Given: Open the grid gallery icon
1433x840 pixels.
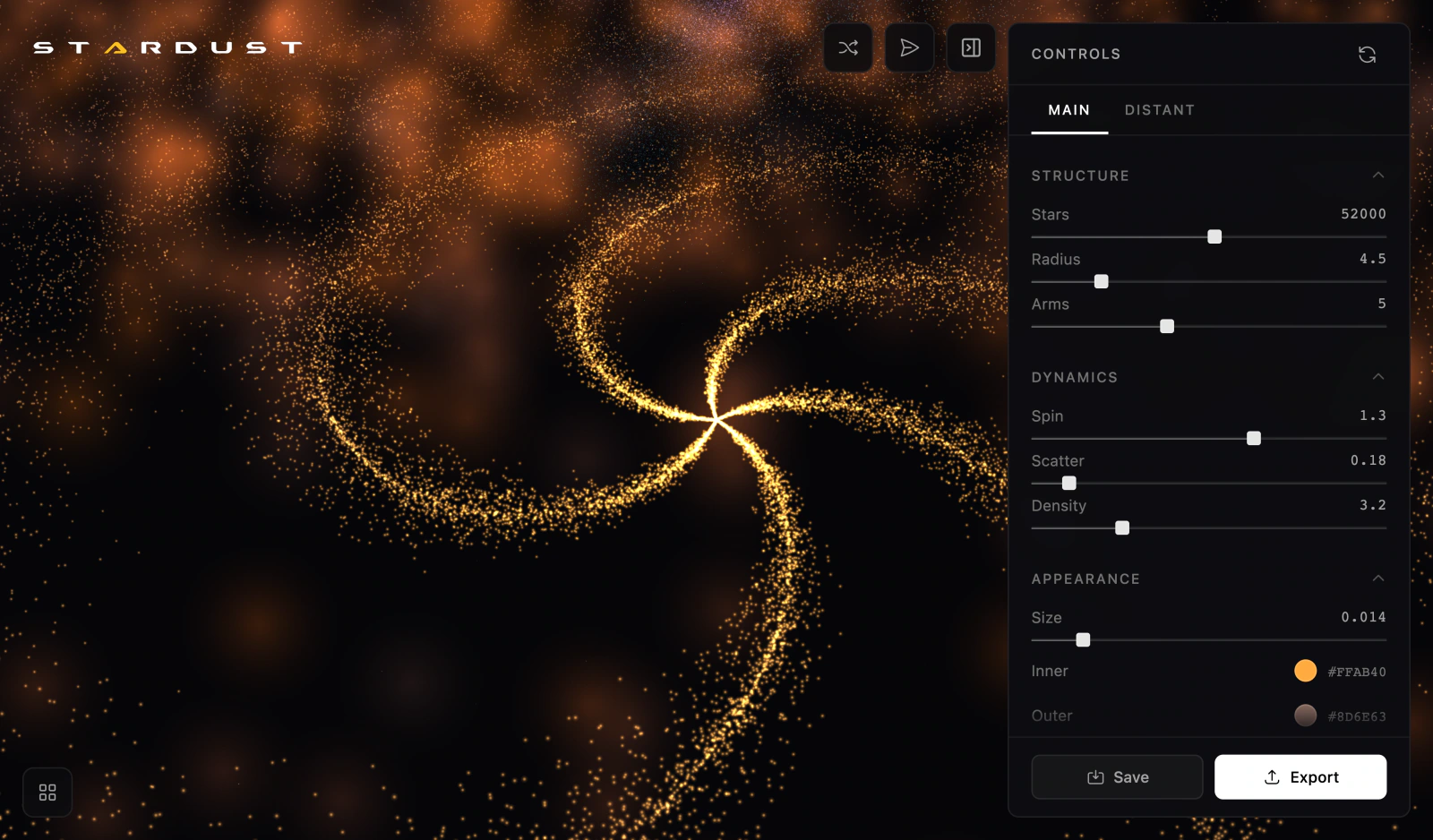Looking at the screenshot, I should [47, 793].
